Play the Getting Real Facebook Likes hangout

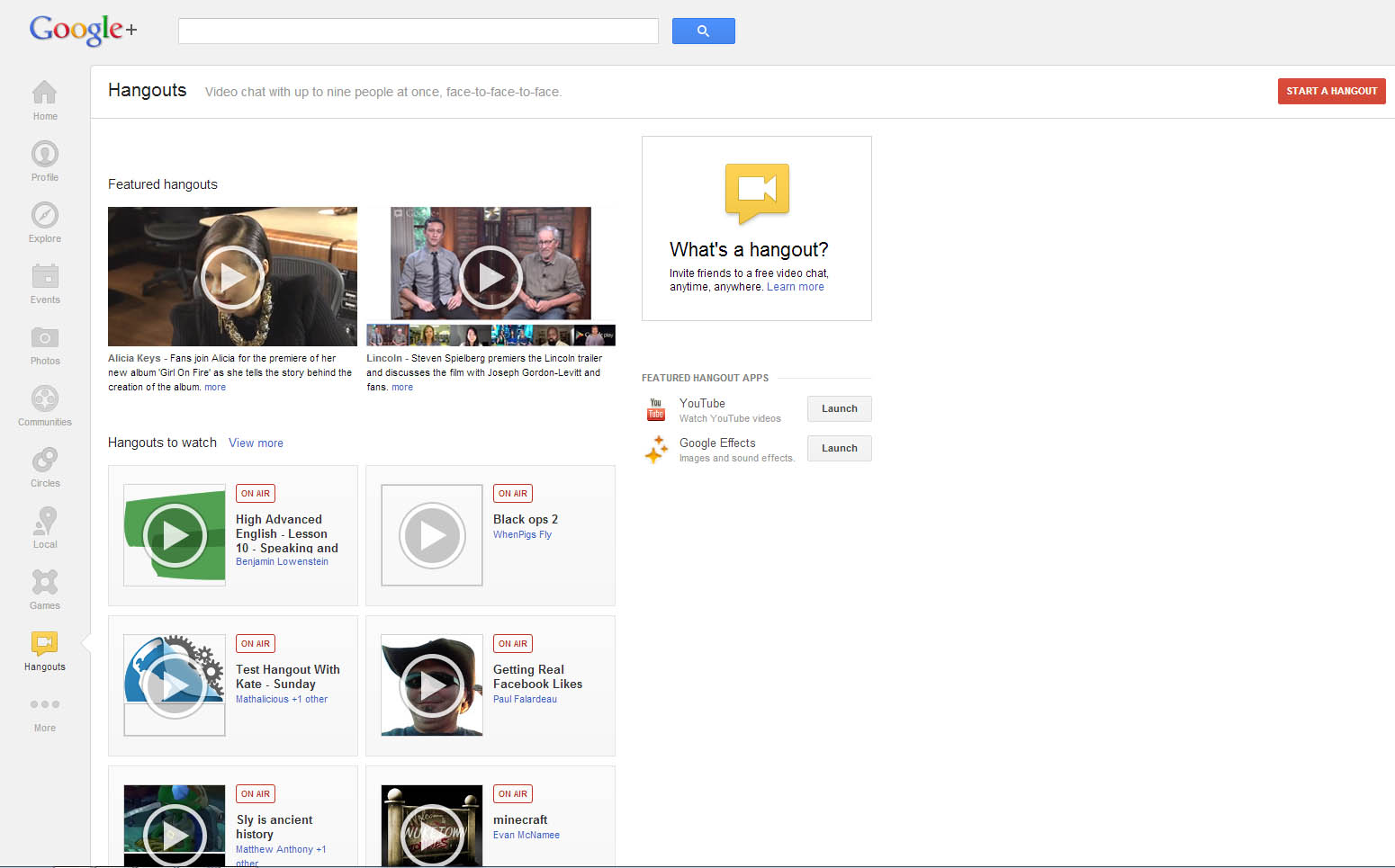(x=432, y=685)
